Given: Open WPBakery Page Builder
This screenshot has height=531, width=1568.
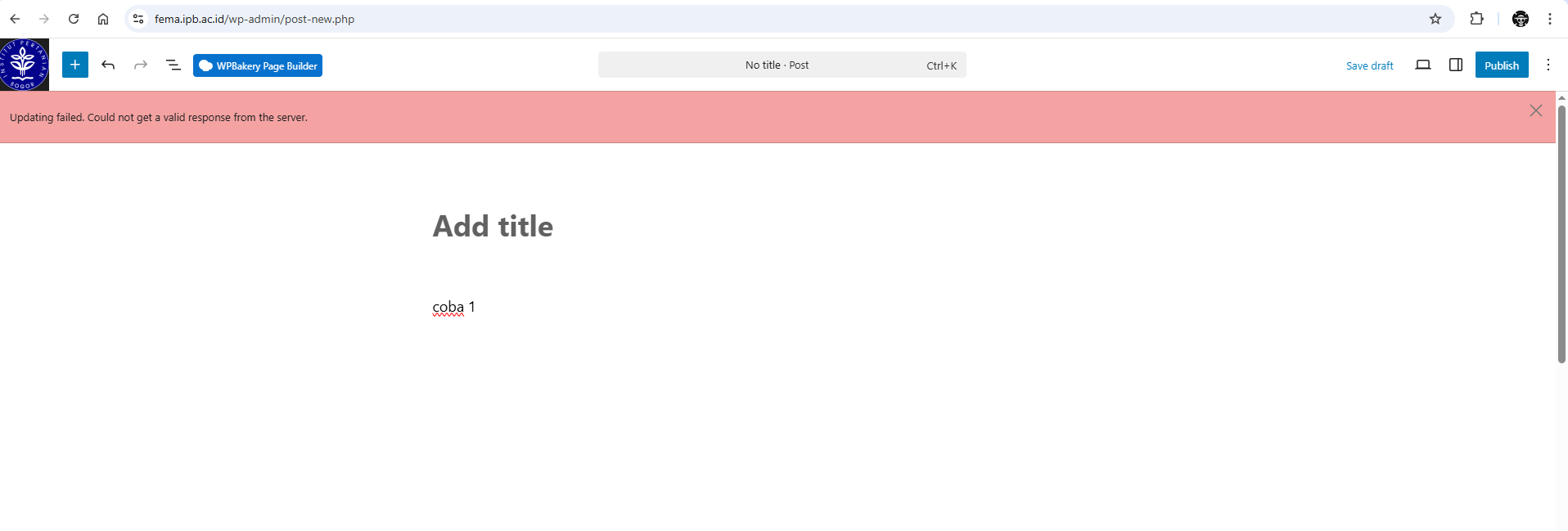Looking at the screenshot, I should click(258, 65).
